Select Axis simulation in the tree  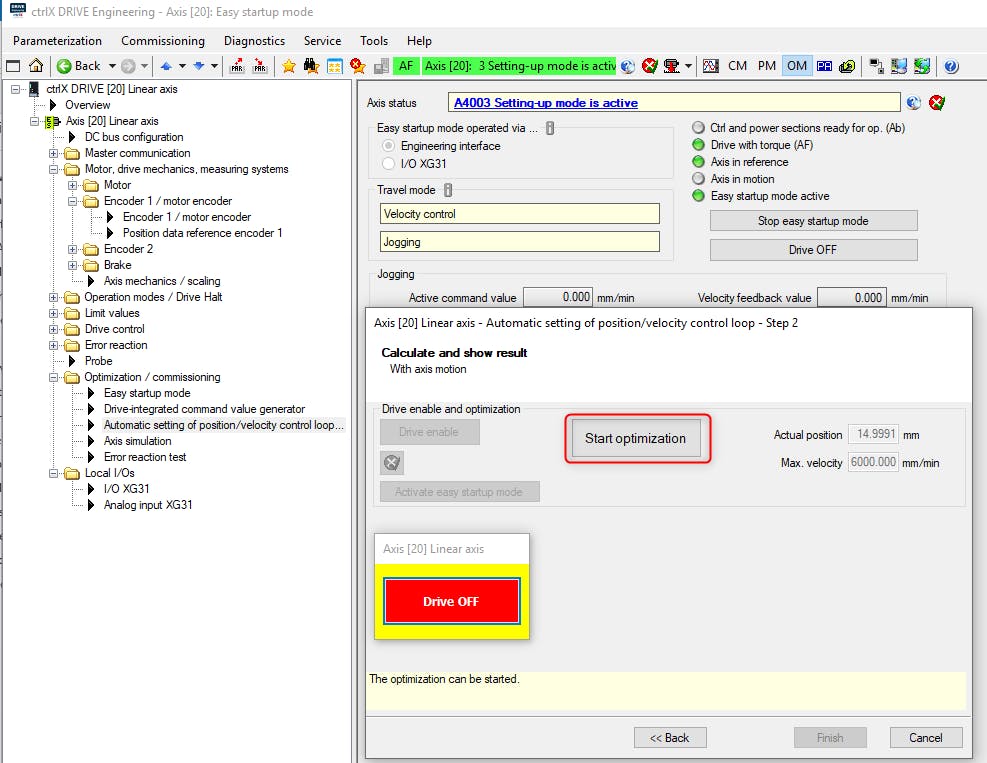tap(138, 441)
